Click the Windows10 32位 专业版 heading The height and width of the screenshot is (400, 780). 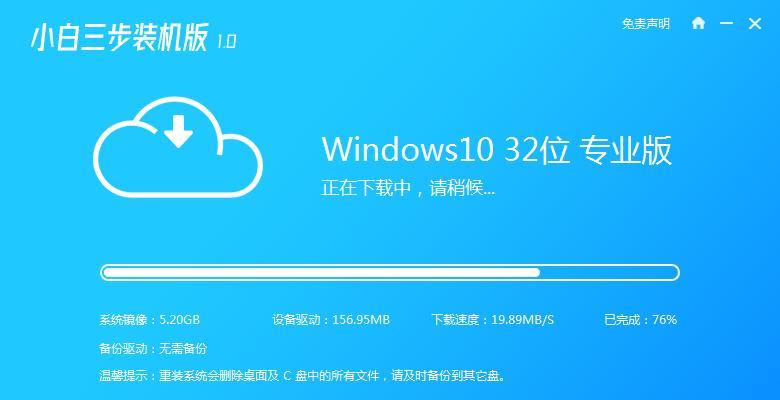tap(496, 150)
